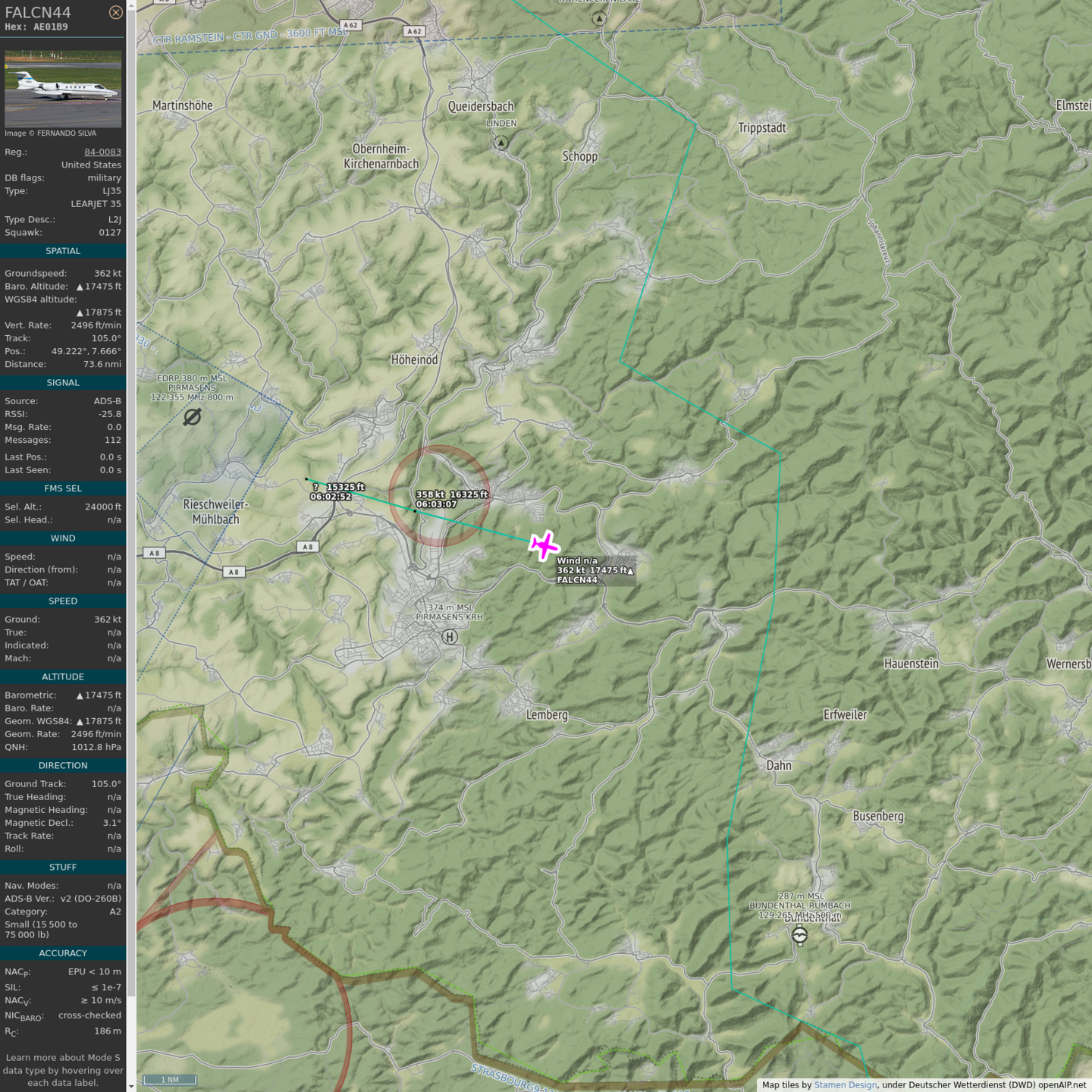Click the Linden airfield marker icon

[x=501, y=143]
